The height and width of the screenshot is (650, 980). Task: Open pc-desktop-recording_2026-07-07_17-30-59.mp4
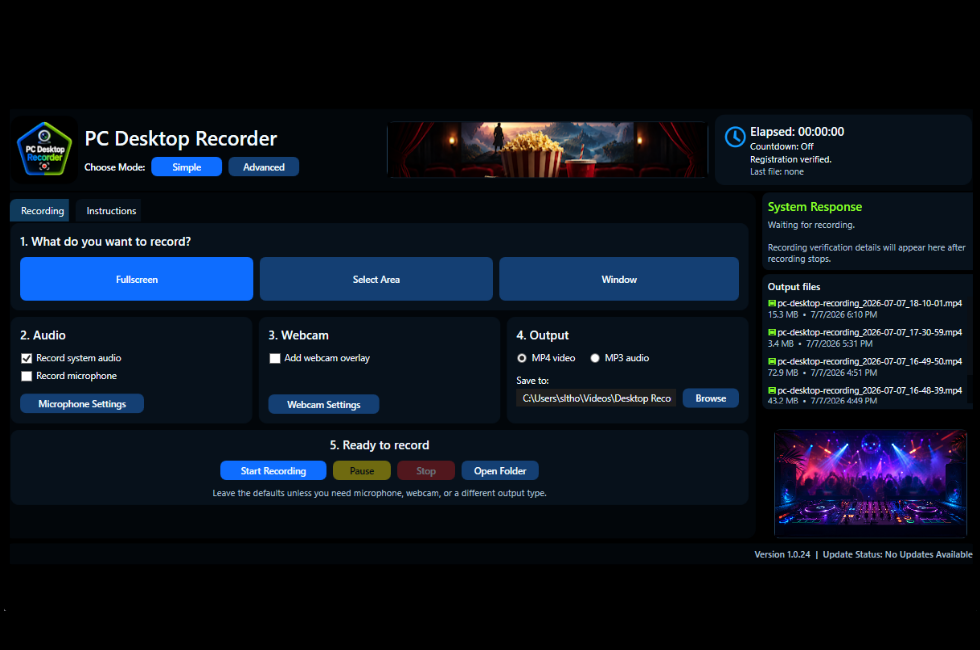click(869, 332)
